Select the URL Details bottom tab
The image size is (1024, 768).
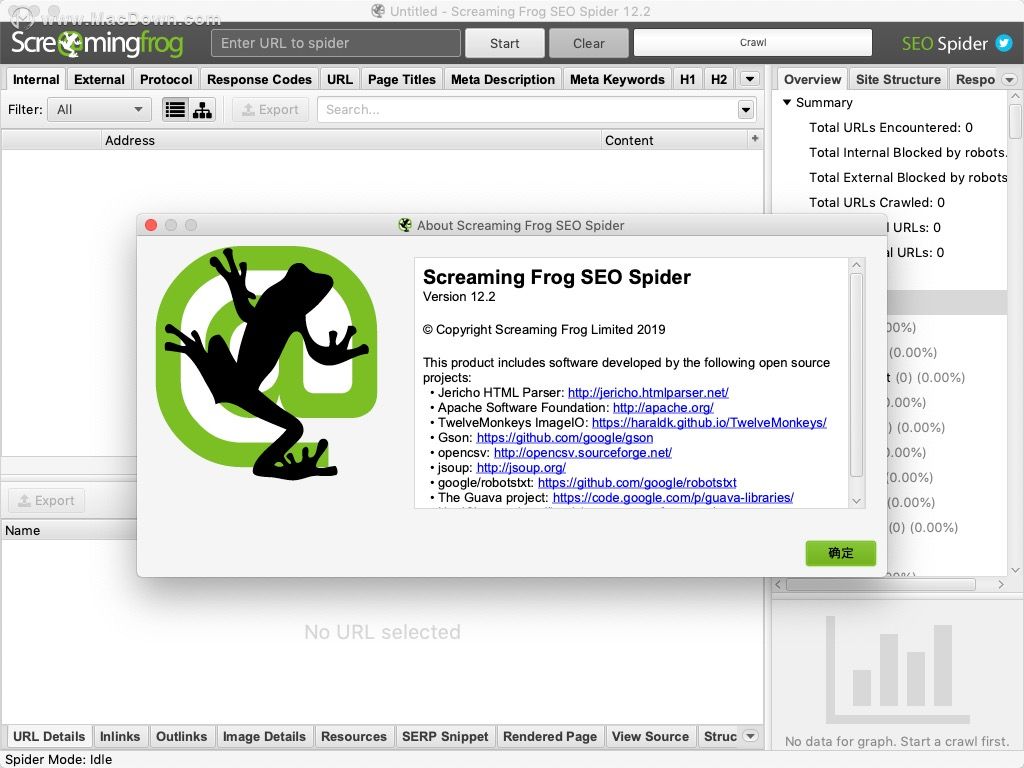49,736
